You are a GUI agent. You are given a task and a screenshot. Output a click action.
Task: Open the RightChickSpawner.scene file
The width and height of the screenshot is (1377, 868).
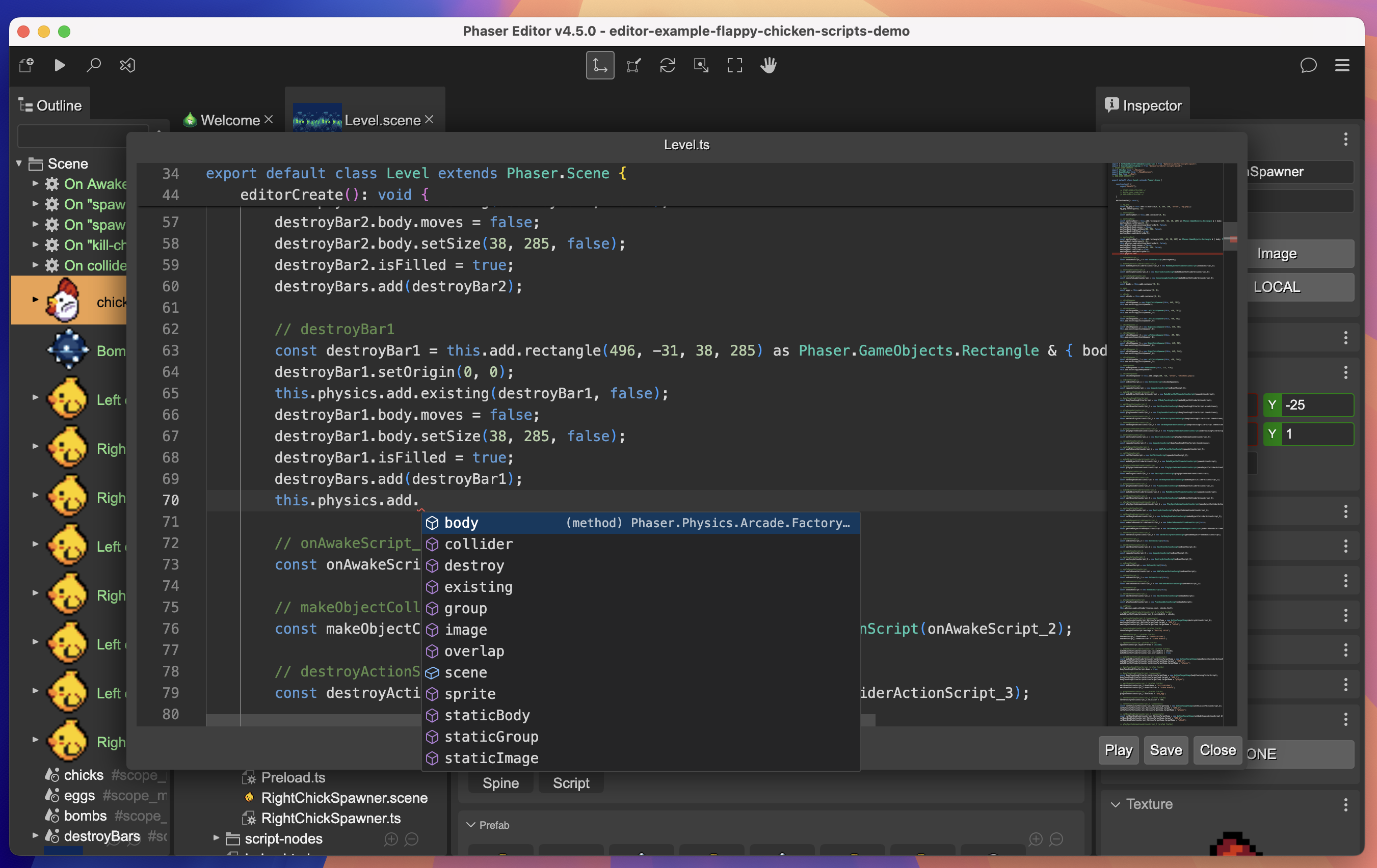point(345,798)
